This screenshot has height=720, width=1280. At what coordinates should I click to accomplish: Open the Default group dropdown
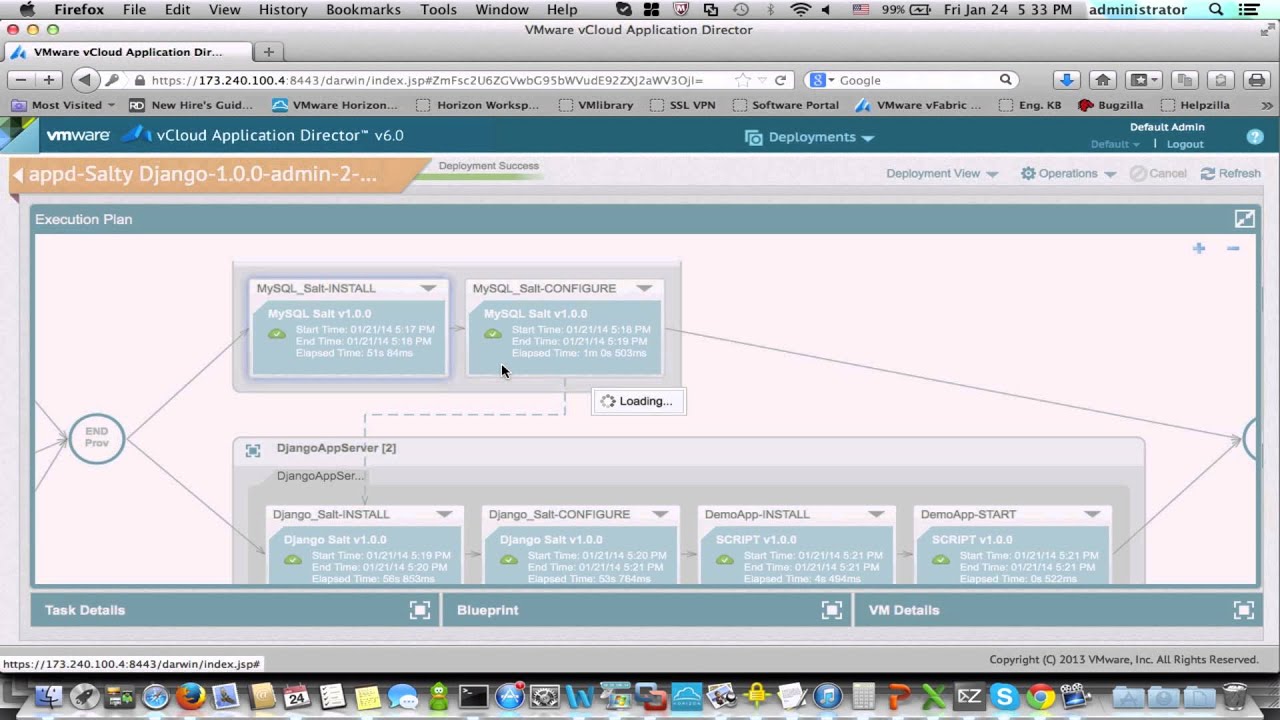click(x=1114, y=144)
